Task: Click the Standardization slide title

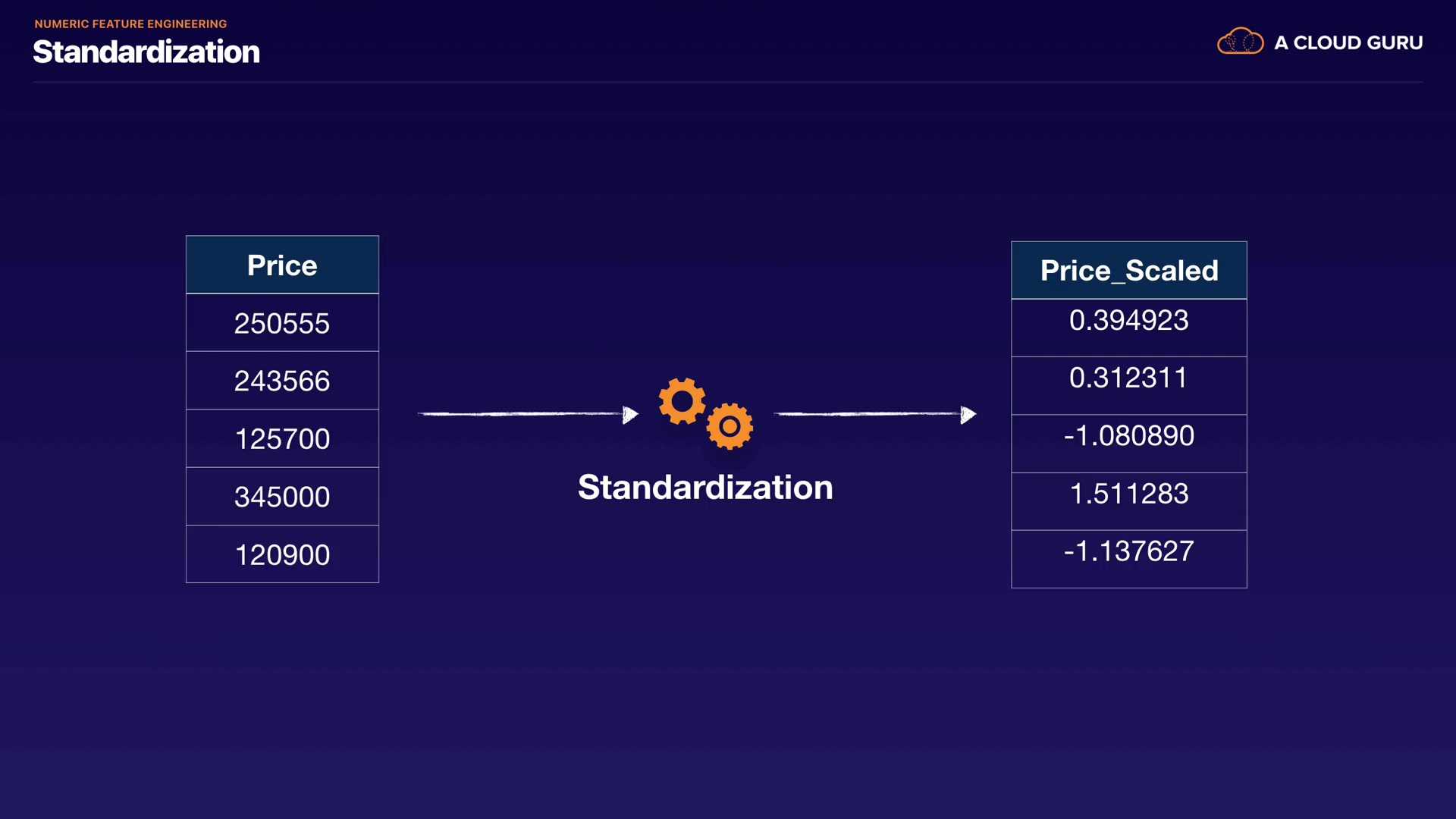Action: point(146,52)
